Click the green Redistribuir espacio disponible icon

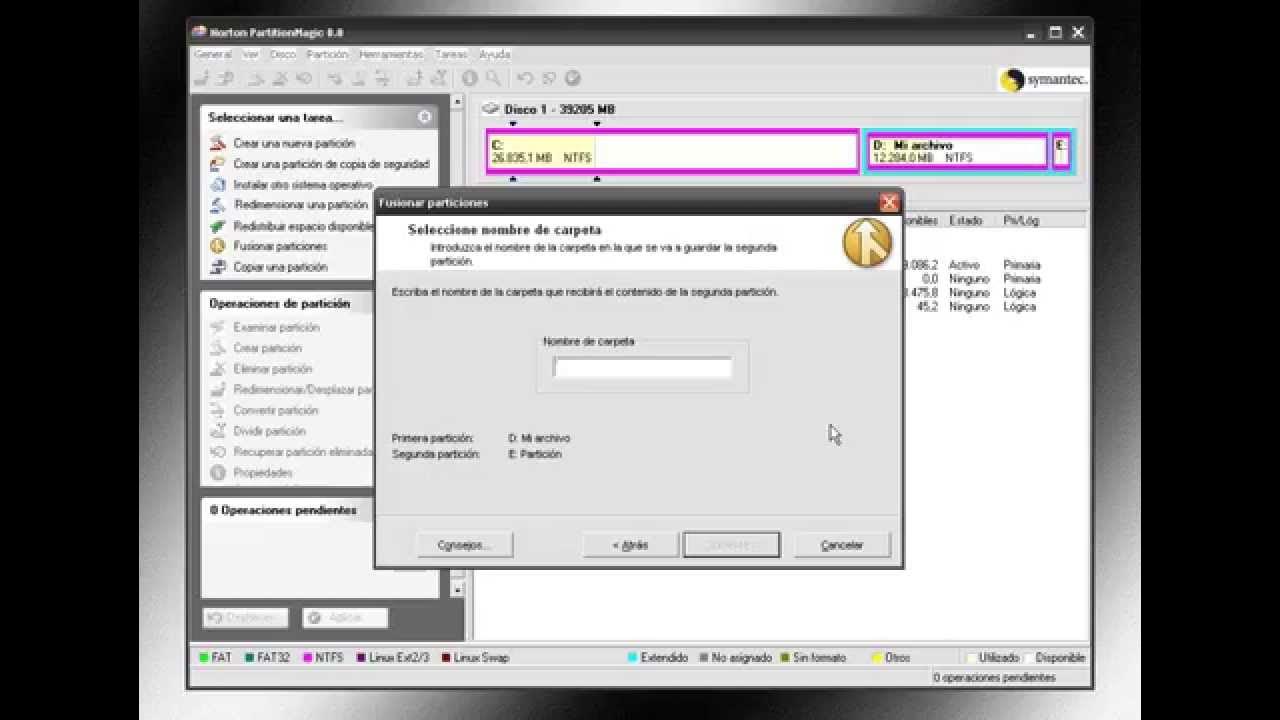(x=218, y=226)
